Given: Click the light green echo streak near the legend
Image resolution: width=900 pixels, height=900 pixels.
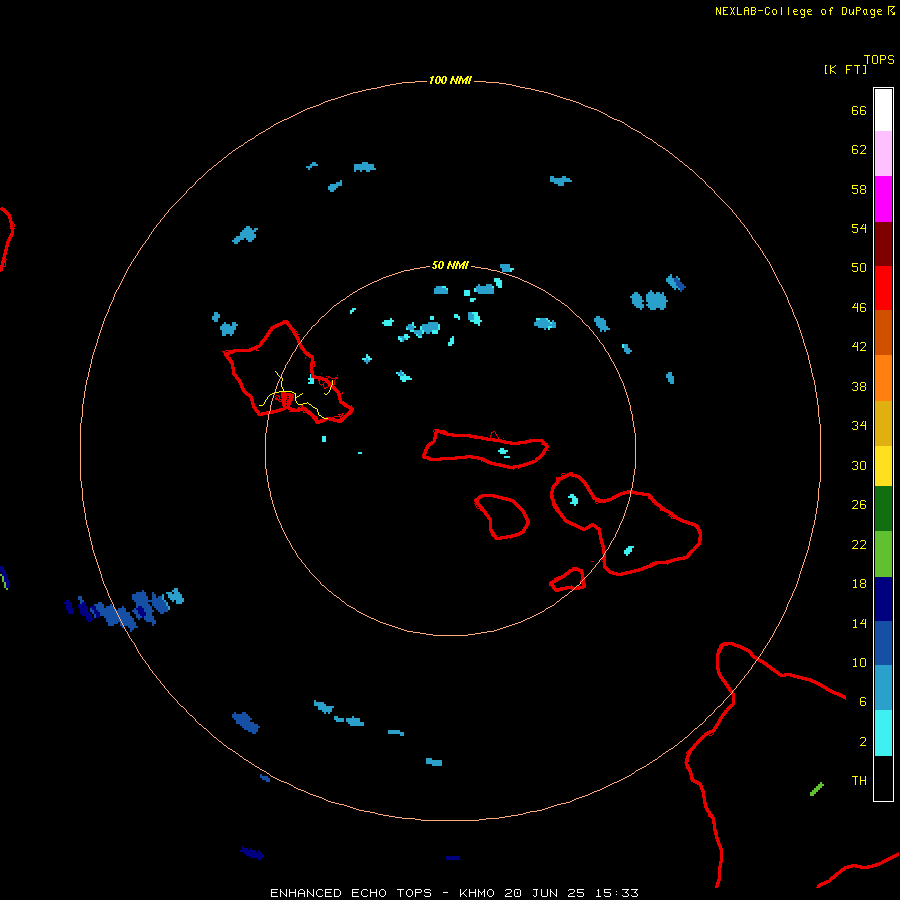Looking at the screenshot, I should (x=817, y=789).
